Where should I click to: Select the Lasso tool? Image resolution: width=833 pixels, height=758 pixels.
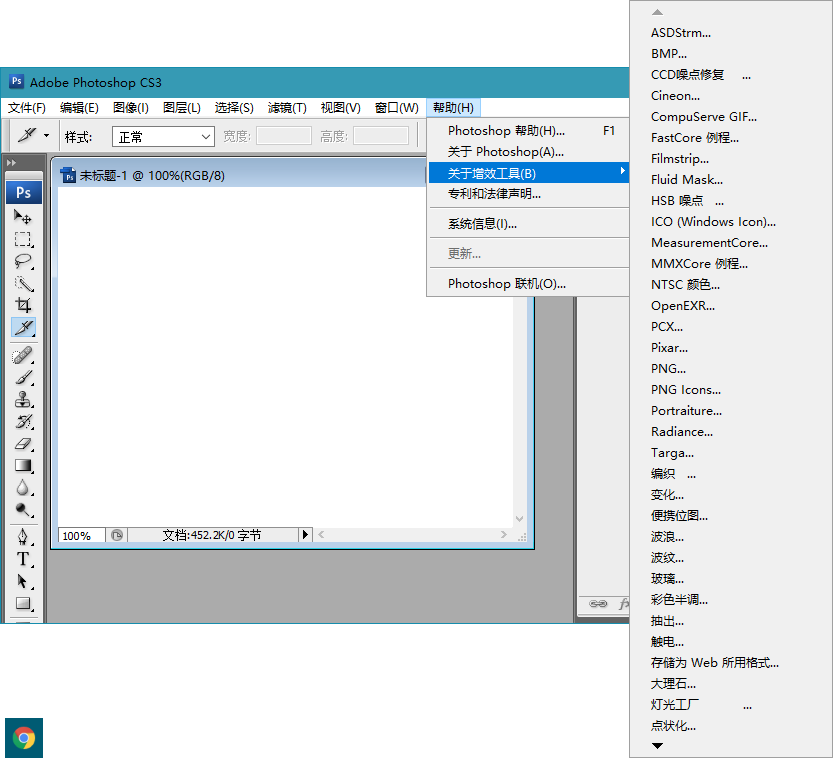click(x=22, y=261)
